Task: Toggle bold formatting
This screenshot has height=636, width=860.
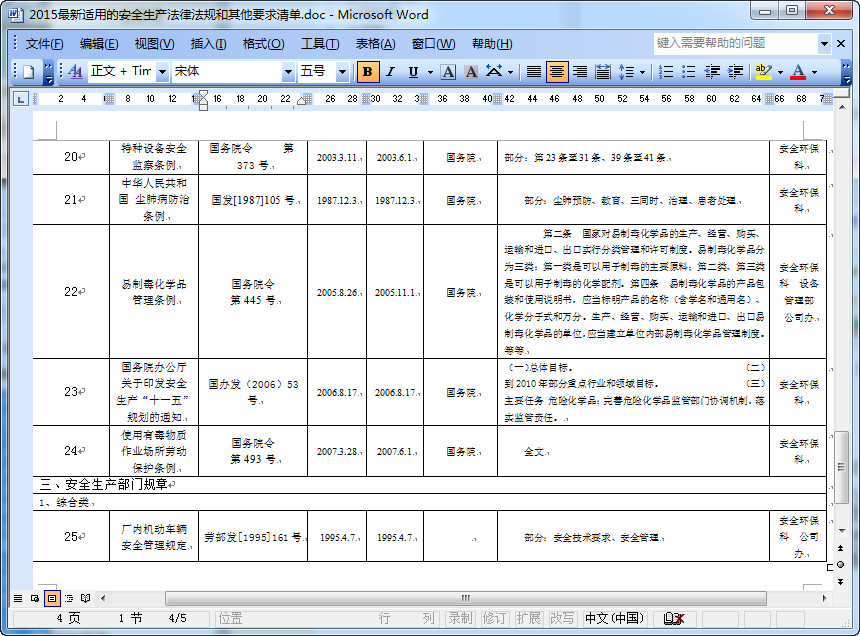Action: (367, 72)
